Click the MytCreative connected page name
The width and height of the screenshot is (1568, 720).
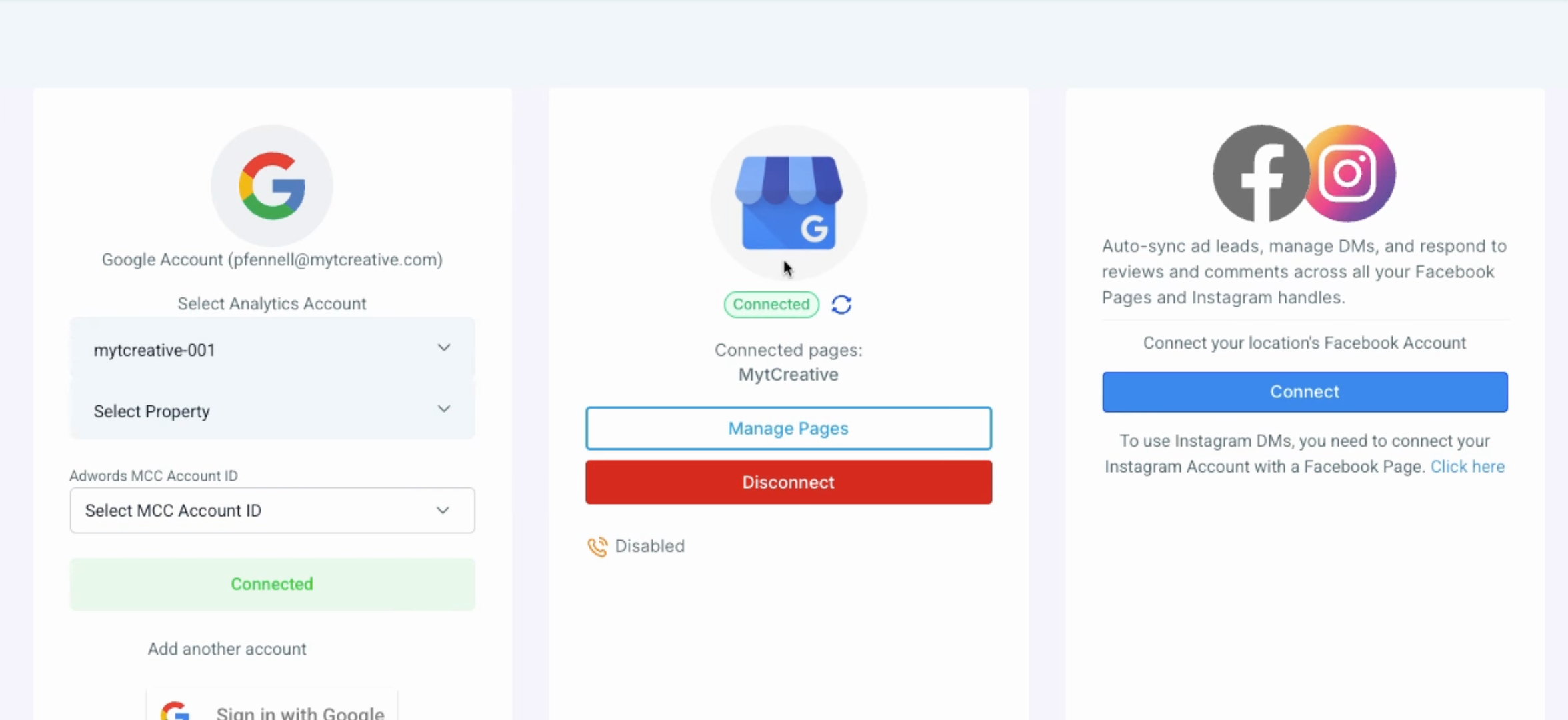(x=788, y=375)
